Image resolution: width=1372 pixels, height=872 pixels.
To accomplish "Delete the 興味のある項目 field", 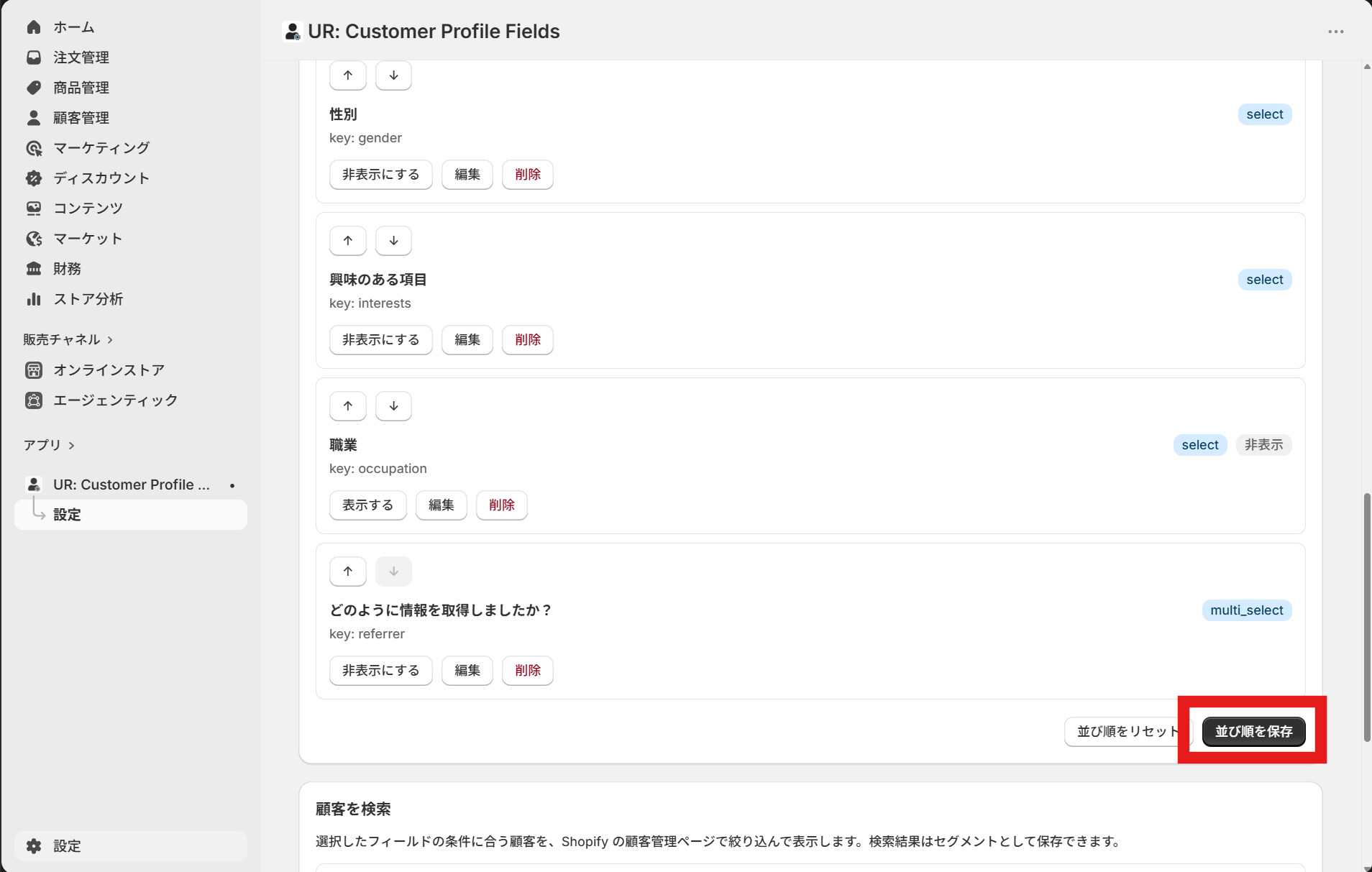I will 528,340.
